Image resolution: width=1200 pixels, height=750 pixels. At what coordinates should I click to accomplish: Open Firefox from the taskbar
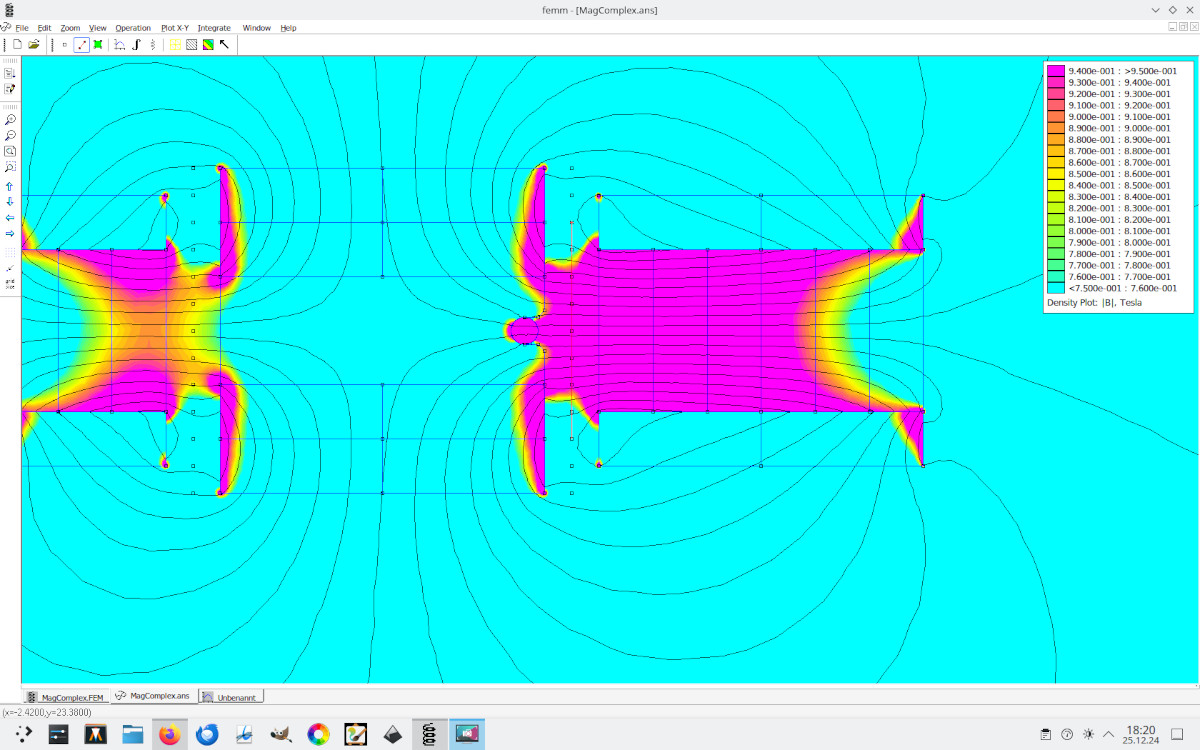pos(170,735)
